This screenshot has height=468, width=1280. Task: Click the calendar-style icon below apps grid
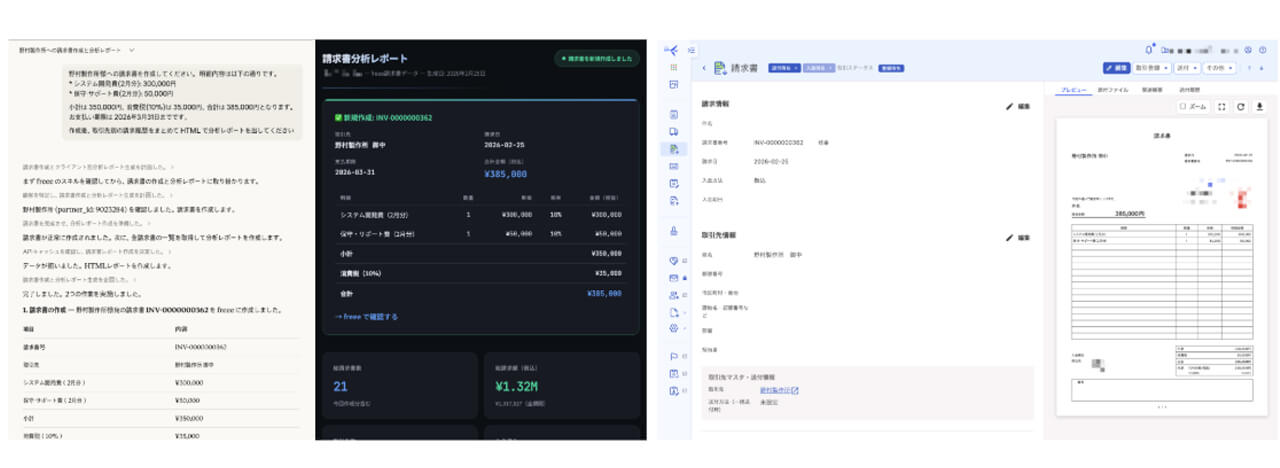pos(674,84)
